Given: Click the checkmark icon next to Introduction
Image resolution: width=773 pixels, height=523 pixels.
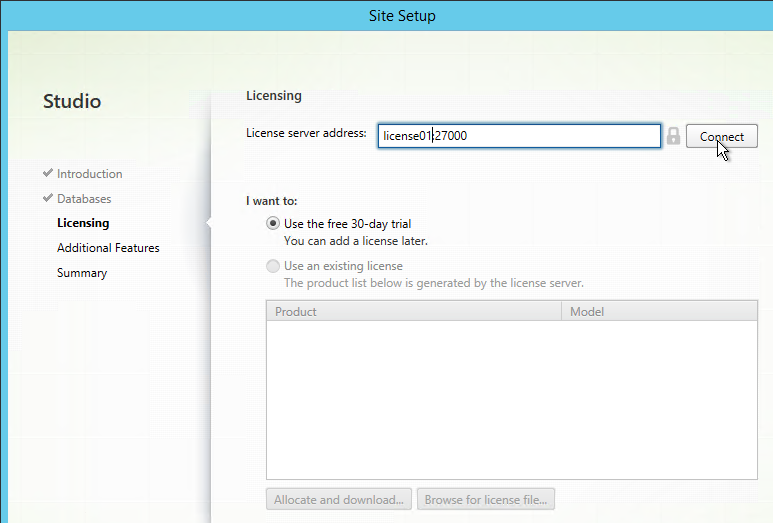Looking at the screenshot, I should (48, 173).
